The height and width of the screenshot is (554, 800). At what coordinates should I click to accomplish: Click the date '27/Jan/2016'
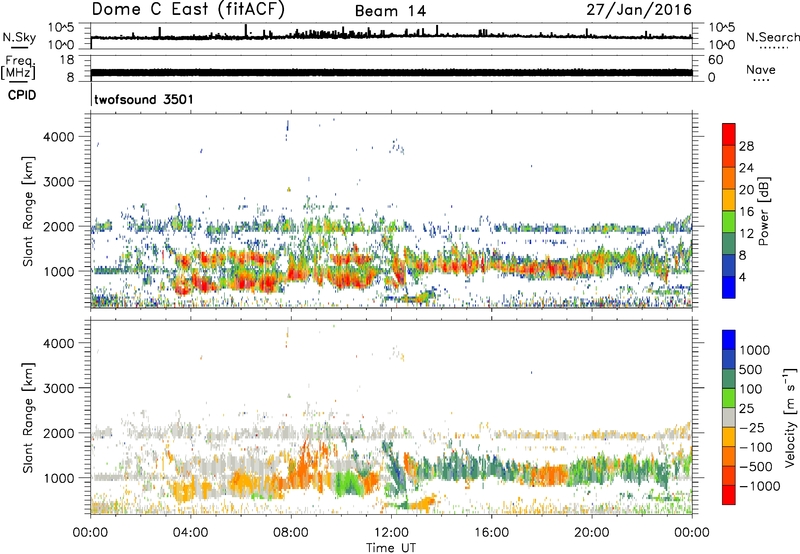639,10
